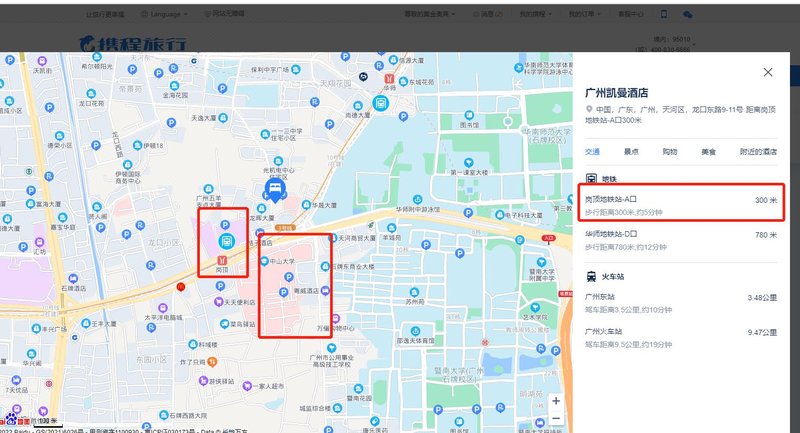Expand the 我的订单 dropdown menu

click(584, 15)
